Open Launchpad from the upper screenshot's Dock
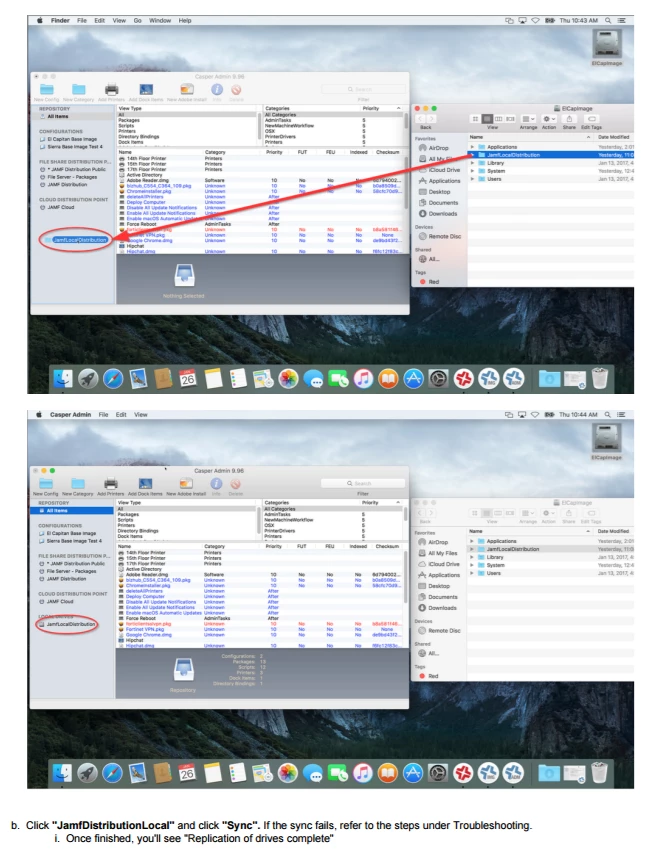This screenshot has width=659, height=856. click(x=88, y=379)
